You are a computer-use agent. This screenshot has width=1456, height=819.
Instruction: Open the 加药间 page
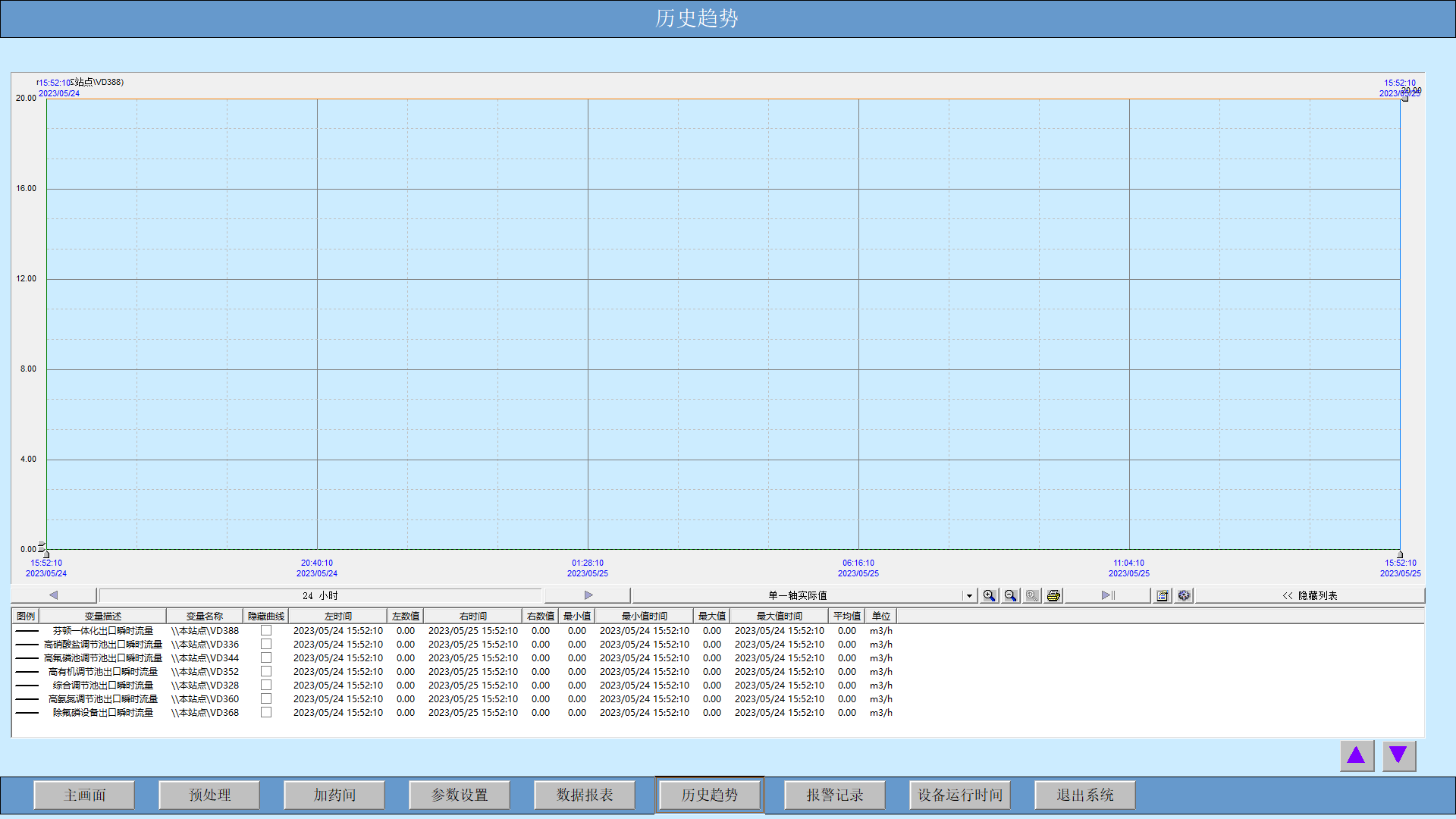click(x=334, y=795)
